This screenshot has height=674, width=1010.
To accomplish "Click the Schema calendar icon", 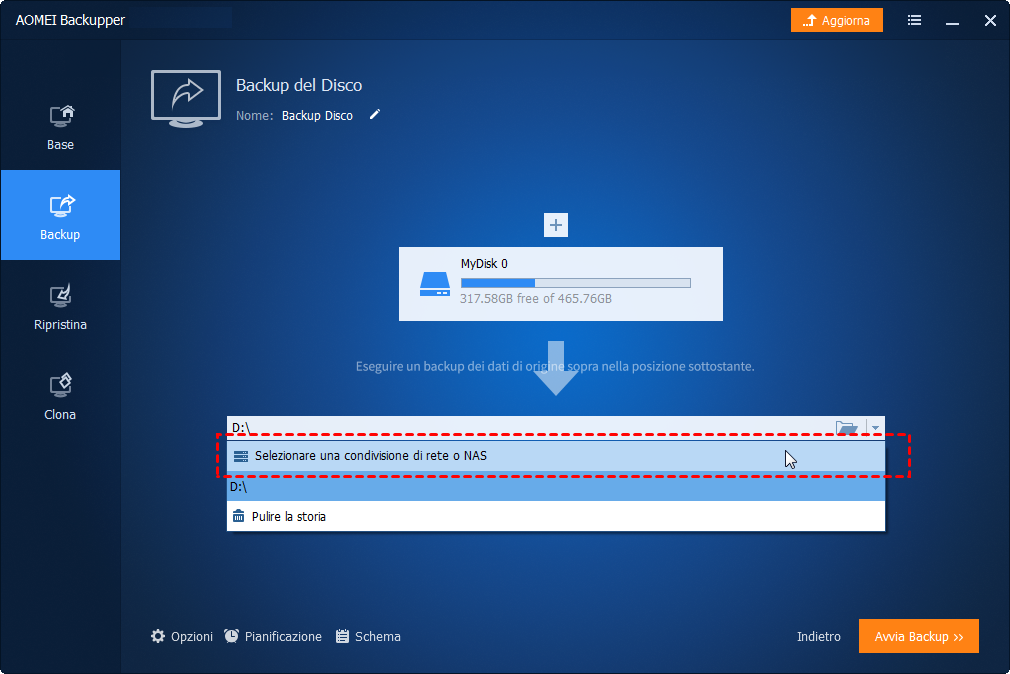I will click(343, 637).
